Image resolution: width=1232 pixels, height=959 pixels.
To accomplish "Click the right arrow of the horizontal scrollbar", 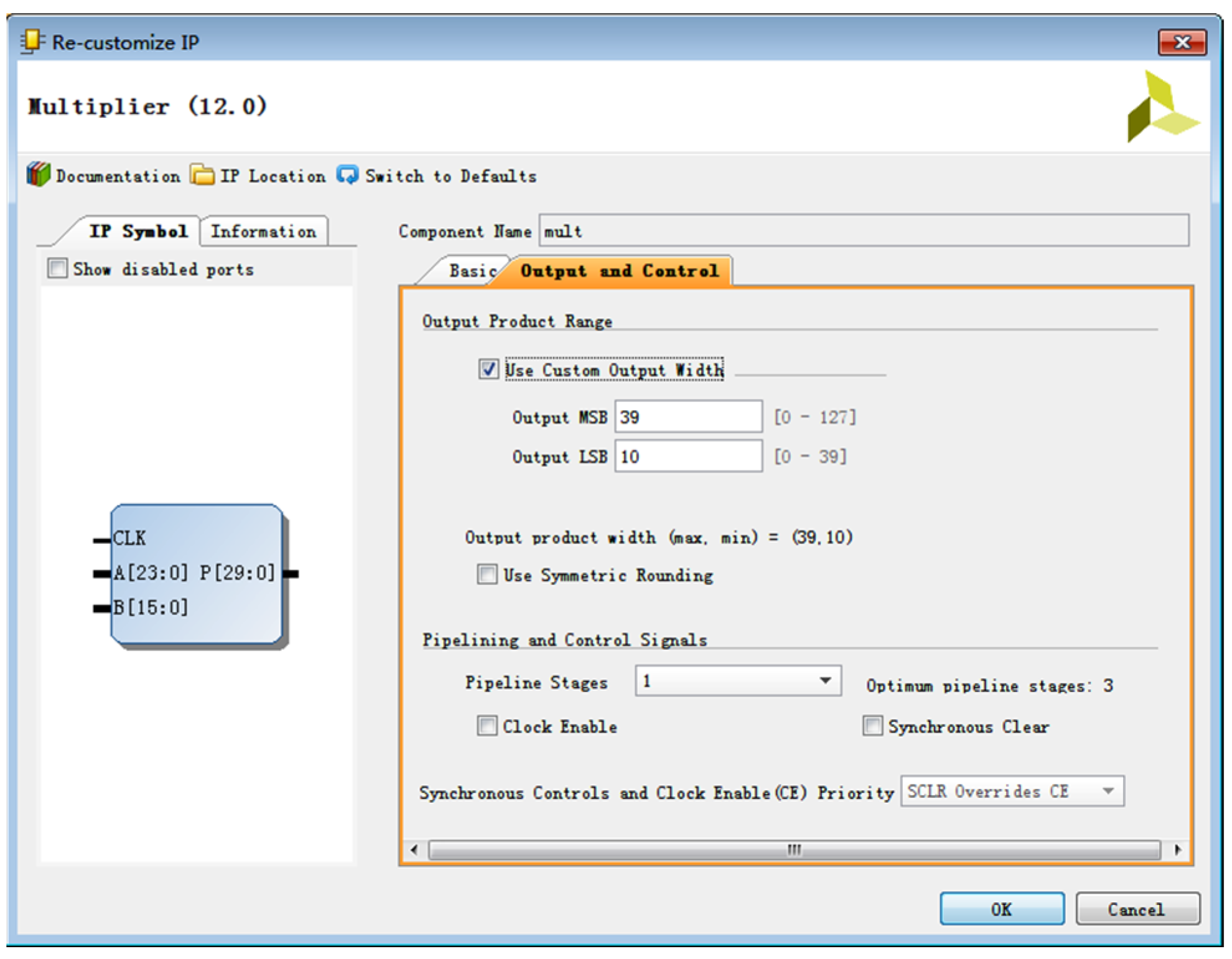I will click(x=1177, y=849).
